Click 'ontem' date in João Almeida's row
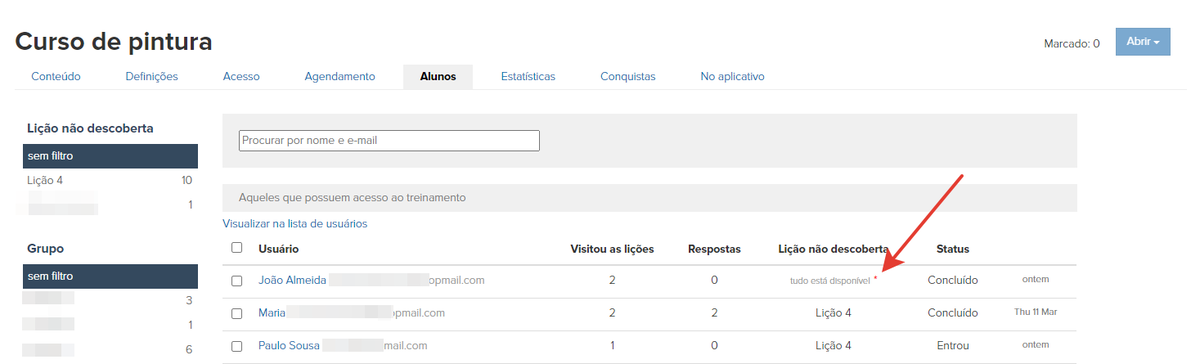1200x364 pixels. click(1035, 279)
